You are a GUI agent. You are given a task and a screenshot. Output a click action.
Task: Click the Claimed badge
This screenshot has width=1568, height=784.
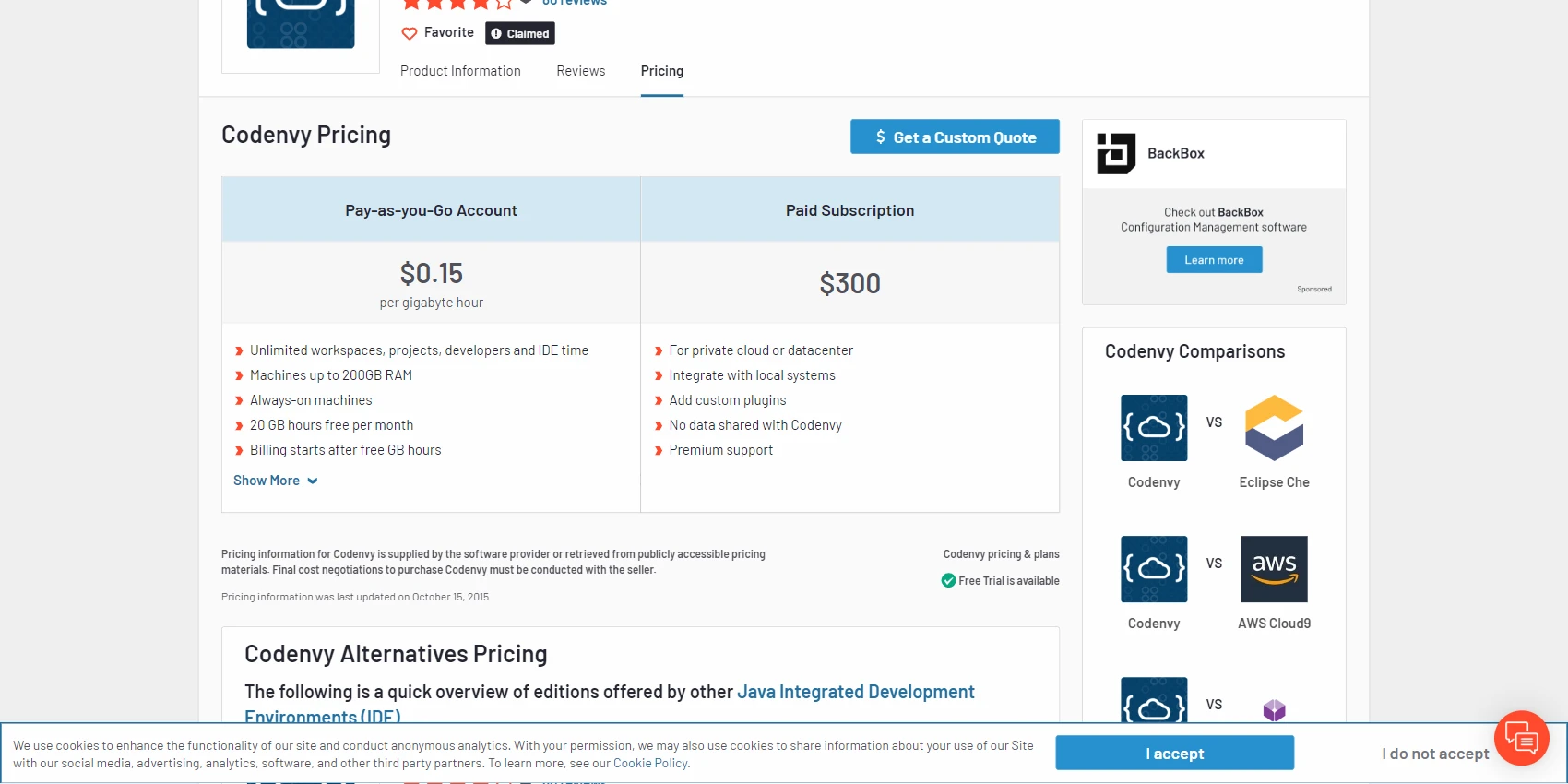coord(520,33)
